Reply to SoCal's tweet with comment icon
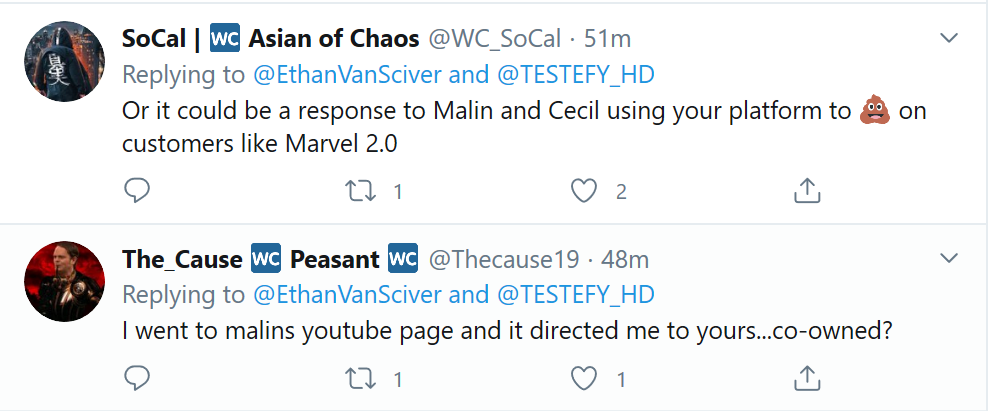The width and height of the screenshot is (990, 411). click(x=136, y=190)
